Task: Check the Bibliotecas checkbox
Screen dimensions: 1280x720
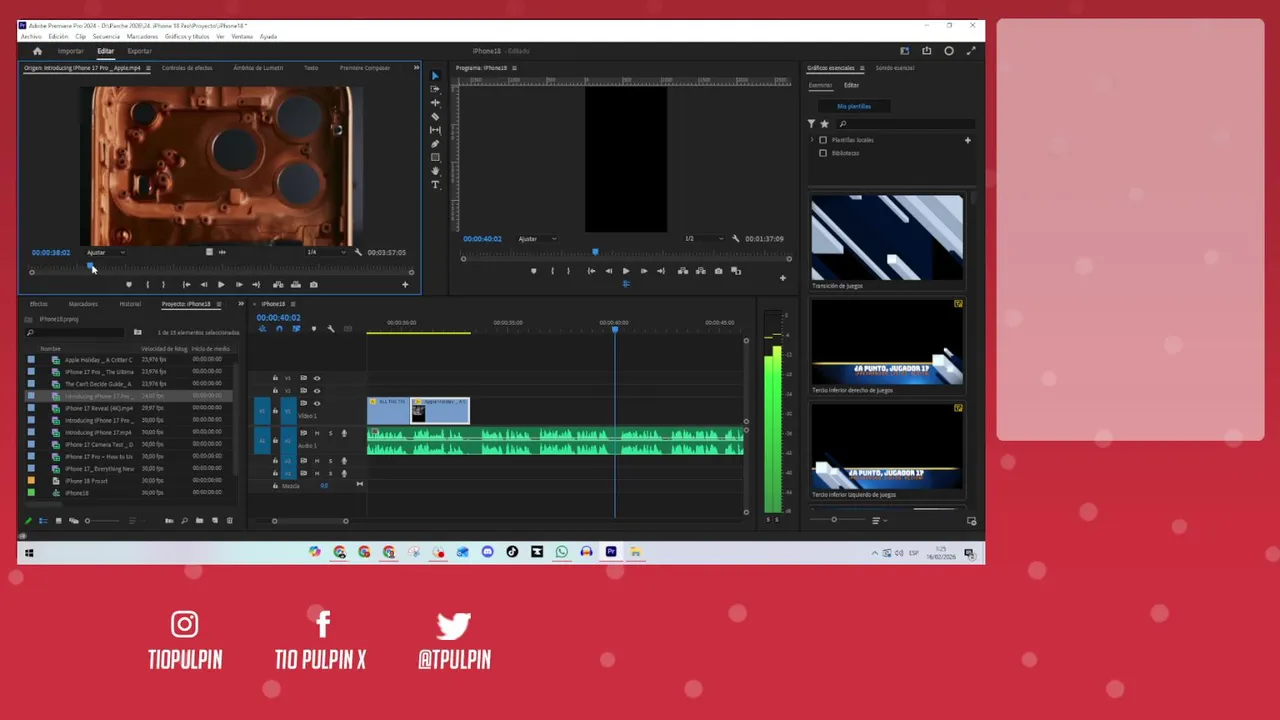Action: (x=823, y=153)
